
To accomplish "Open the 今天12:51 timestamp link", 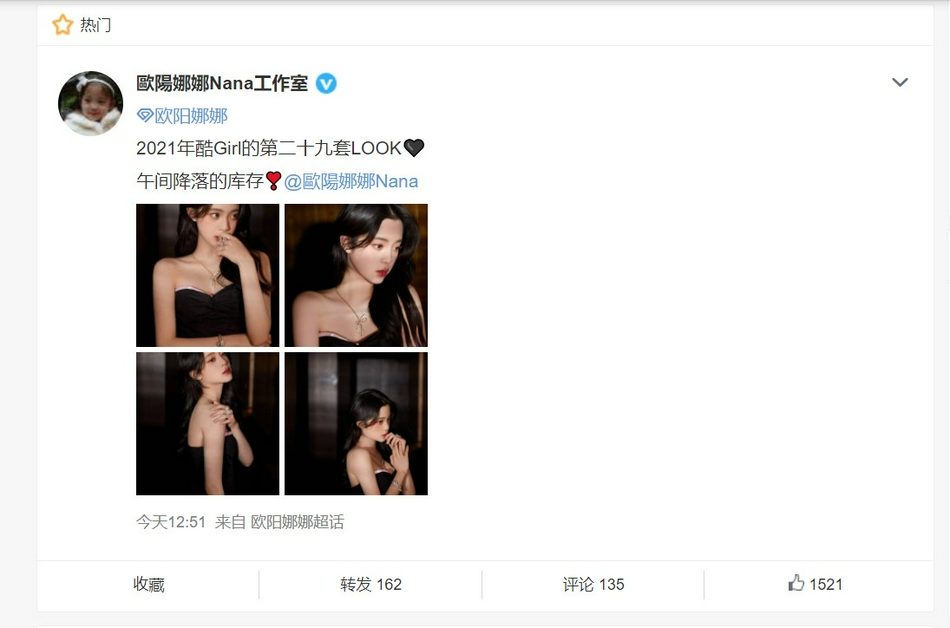I will 171,522.
